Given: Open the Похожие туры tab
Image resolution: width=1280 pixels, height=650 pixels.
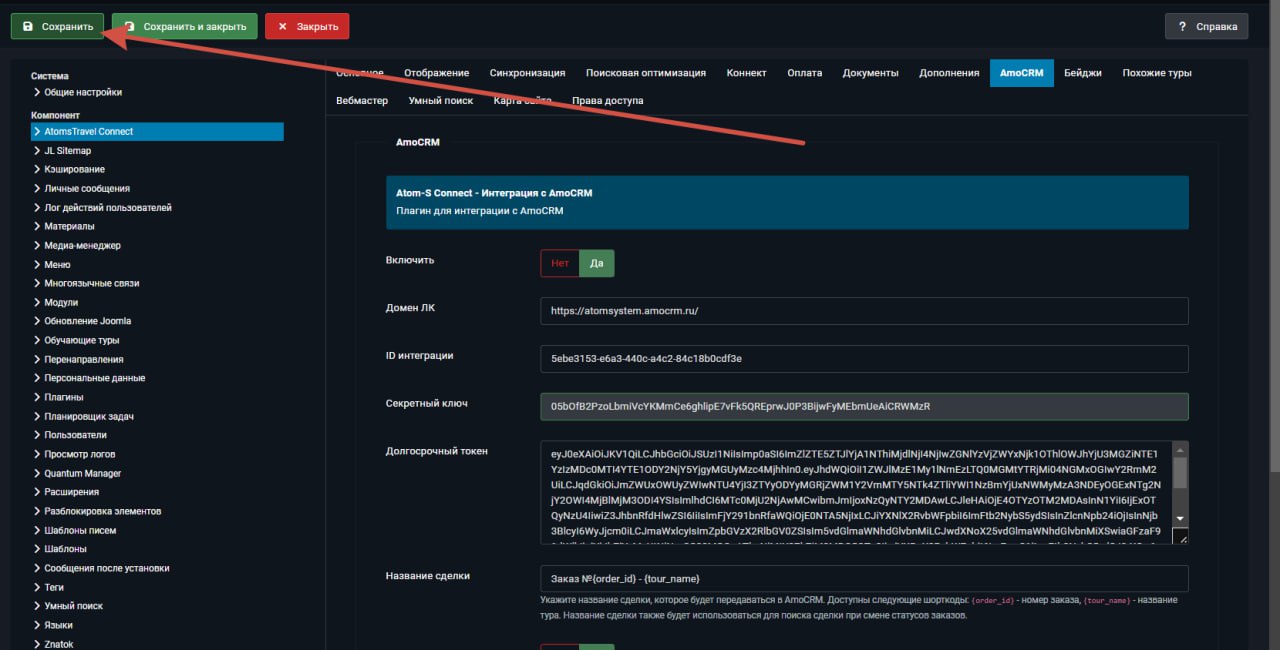Looking at the screenshot, I should tap(1157, 73).
